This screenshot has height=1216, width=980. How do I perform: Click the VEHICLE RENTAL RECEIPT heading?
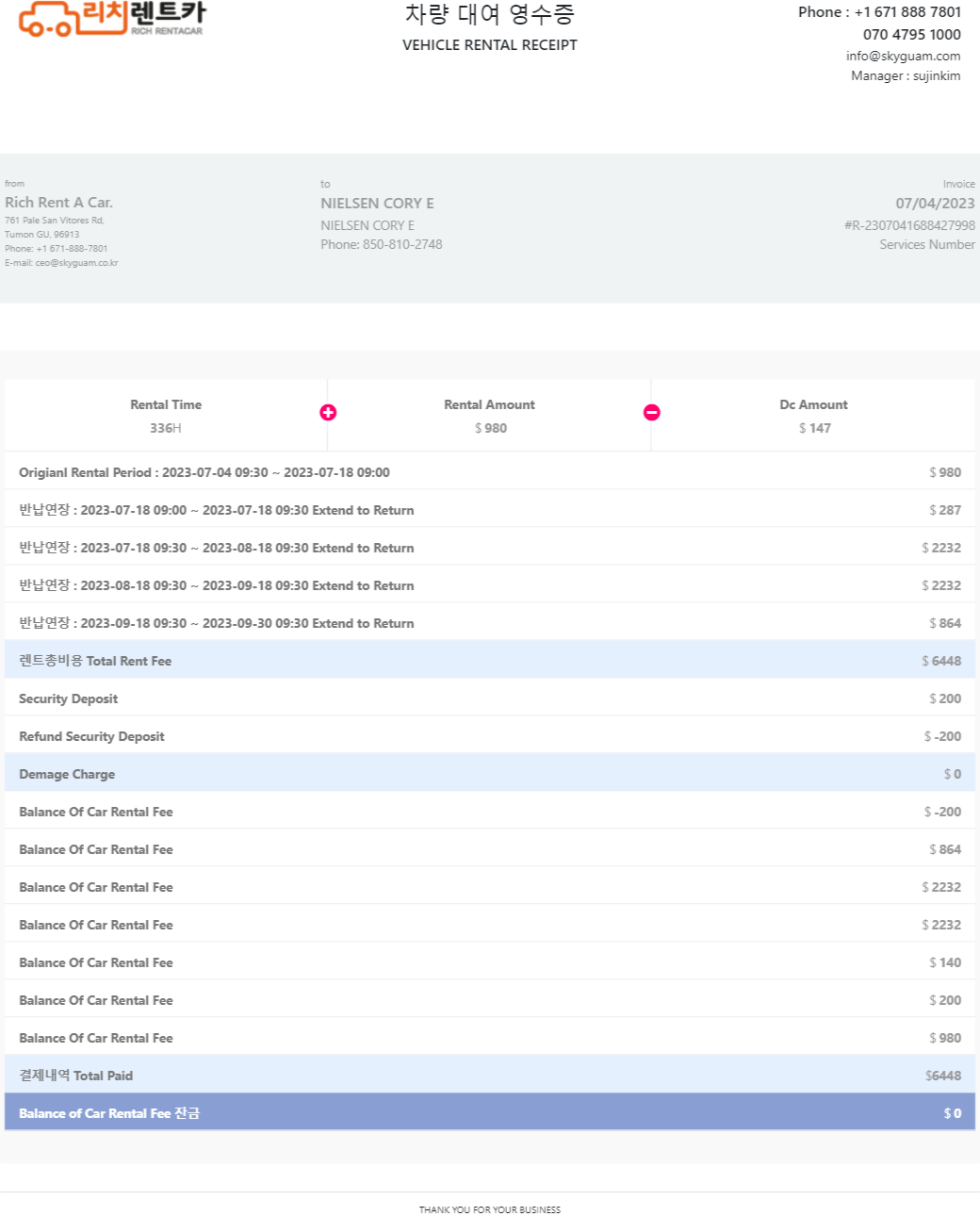click(x=490, y=44)
